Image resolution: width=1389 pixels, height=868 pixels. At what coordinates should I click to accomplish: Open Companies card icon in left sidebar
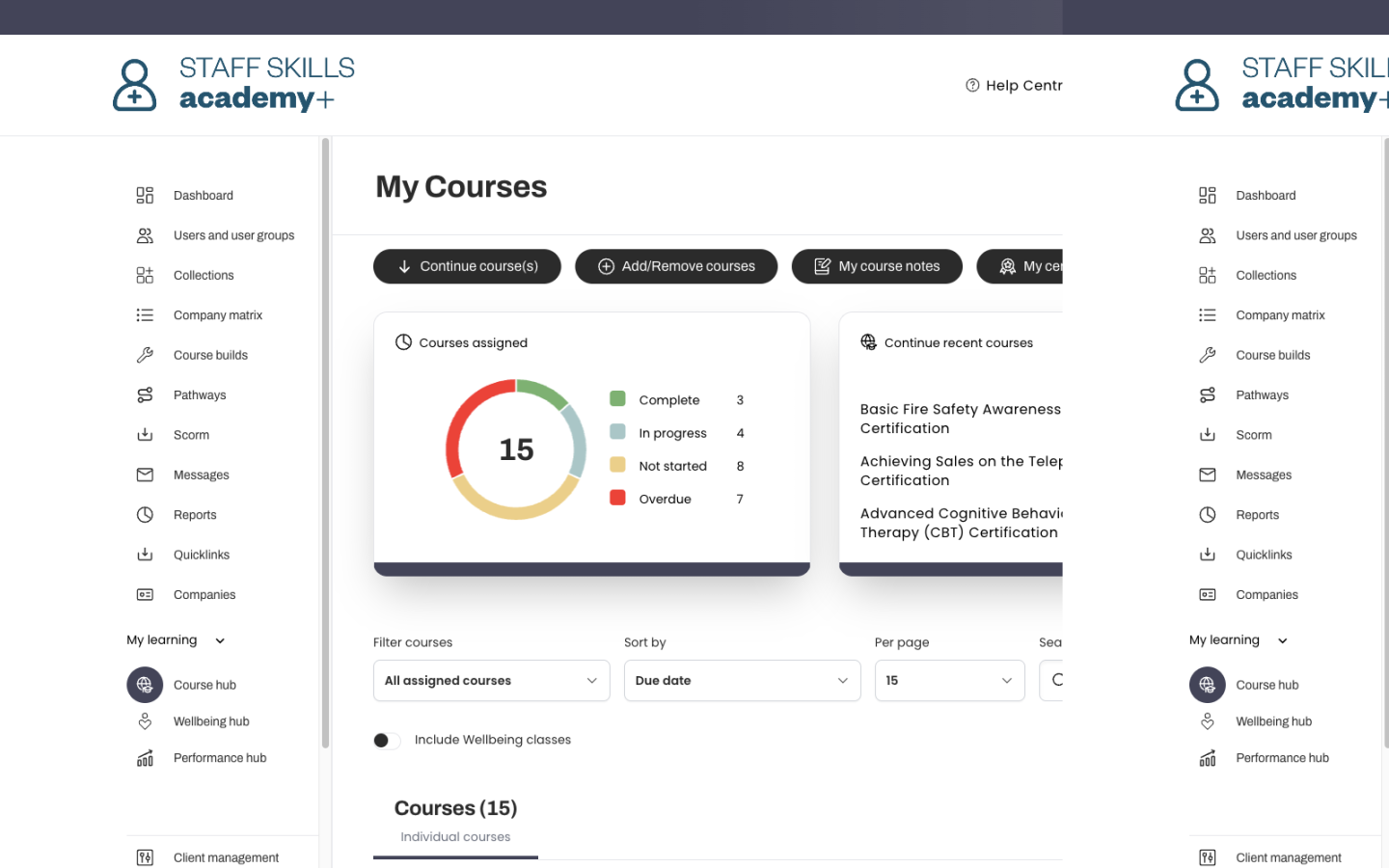tap(145, 595)
